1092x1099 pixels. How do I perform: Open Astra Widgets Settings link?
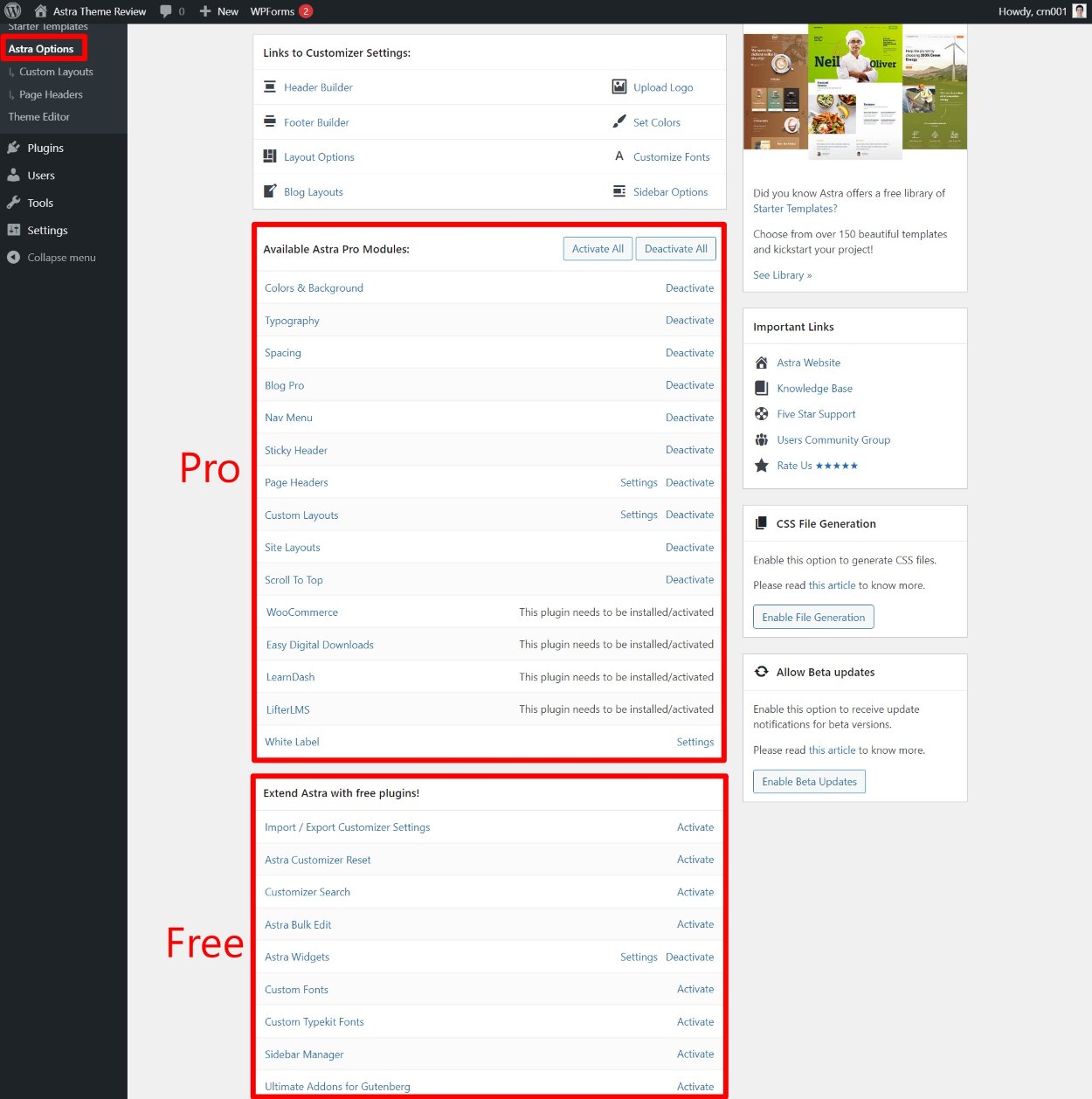pos(639,957)
